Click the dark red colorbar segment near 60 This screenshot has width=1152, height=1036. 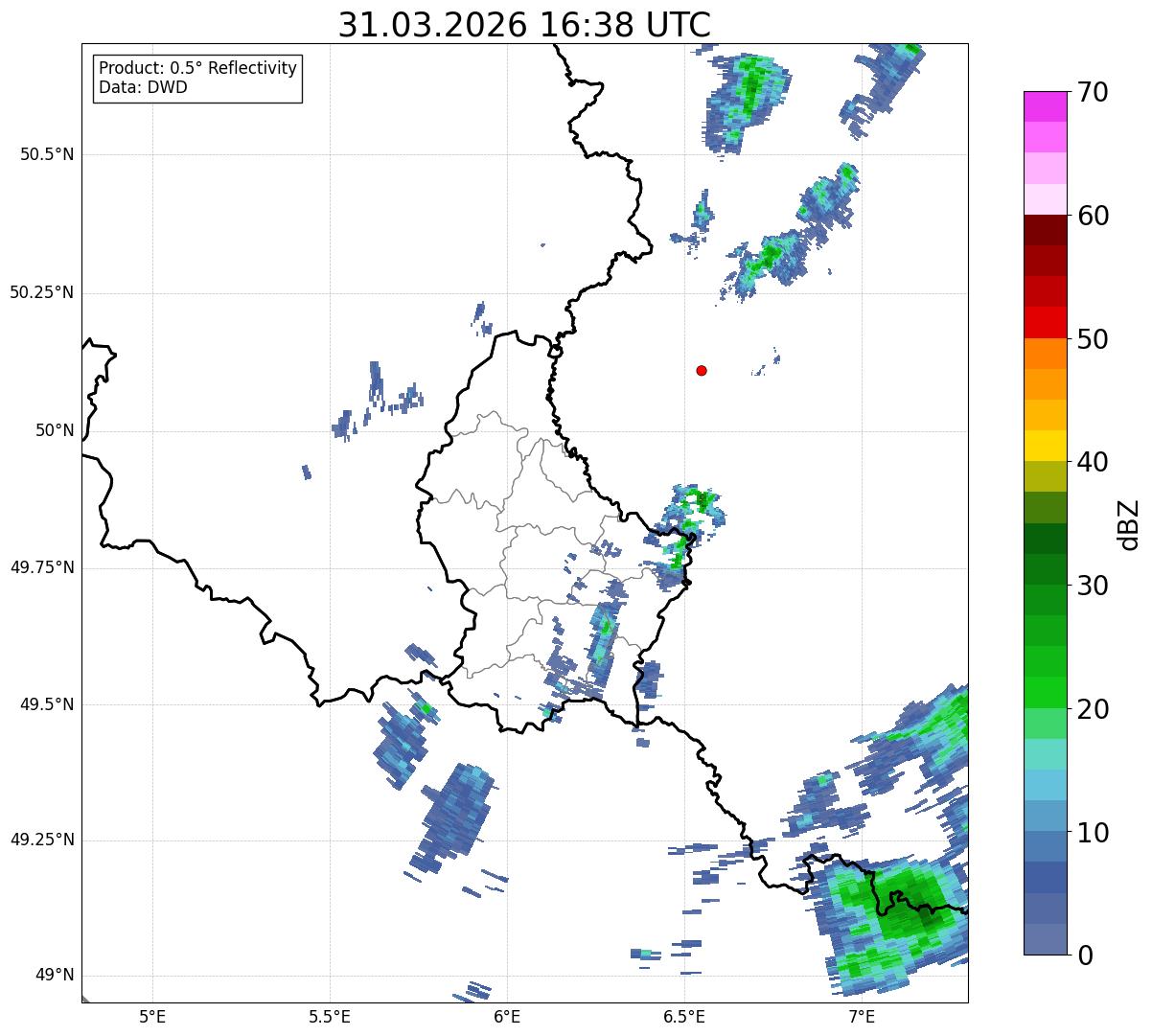(1045, 231)
